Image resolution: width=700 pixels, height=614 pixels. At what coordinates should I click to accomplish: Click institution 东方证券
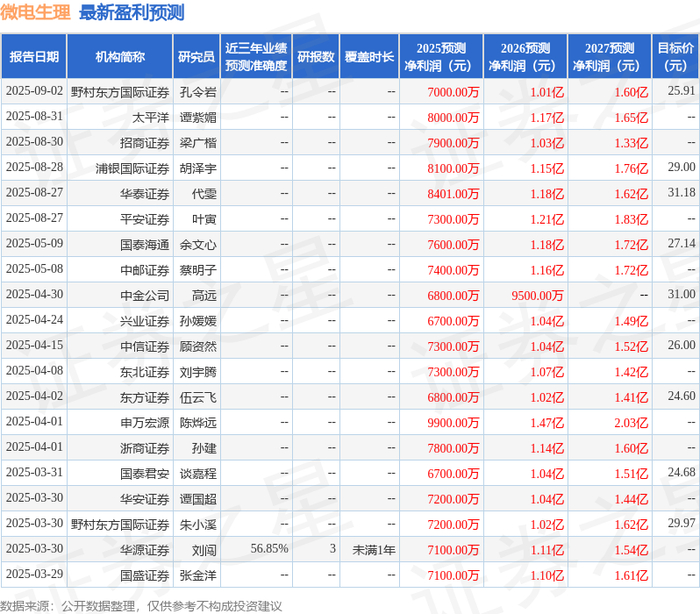click(144, 398)
